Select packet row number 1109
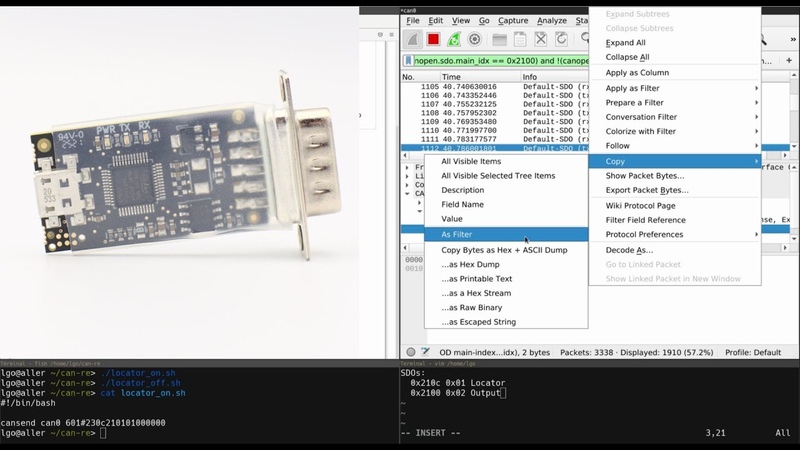Image resolution: width=800 pixels, height=450 pixels. pos(495,121)
